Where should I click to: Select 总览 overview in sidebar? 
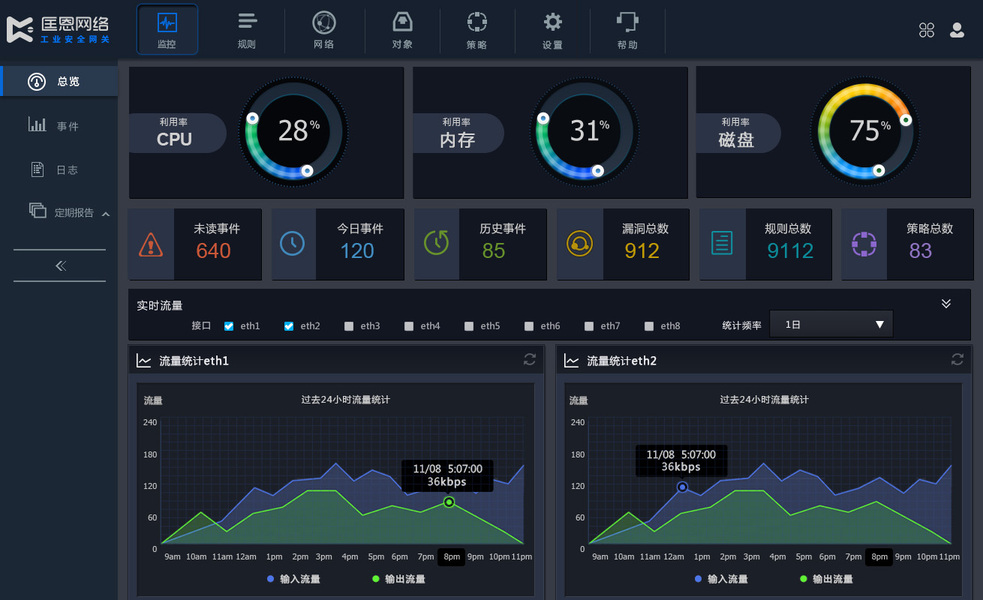(59, 81)
